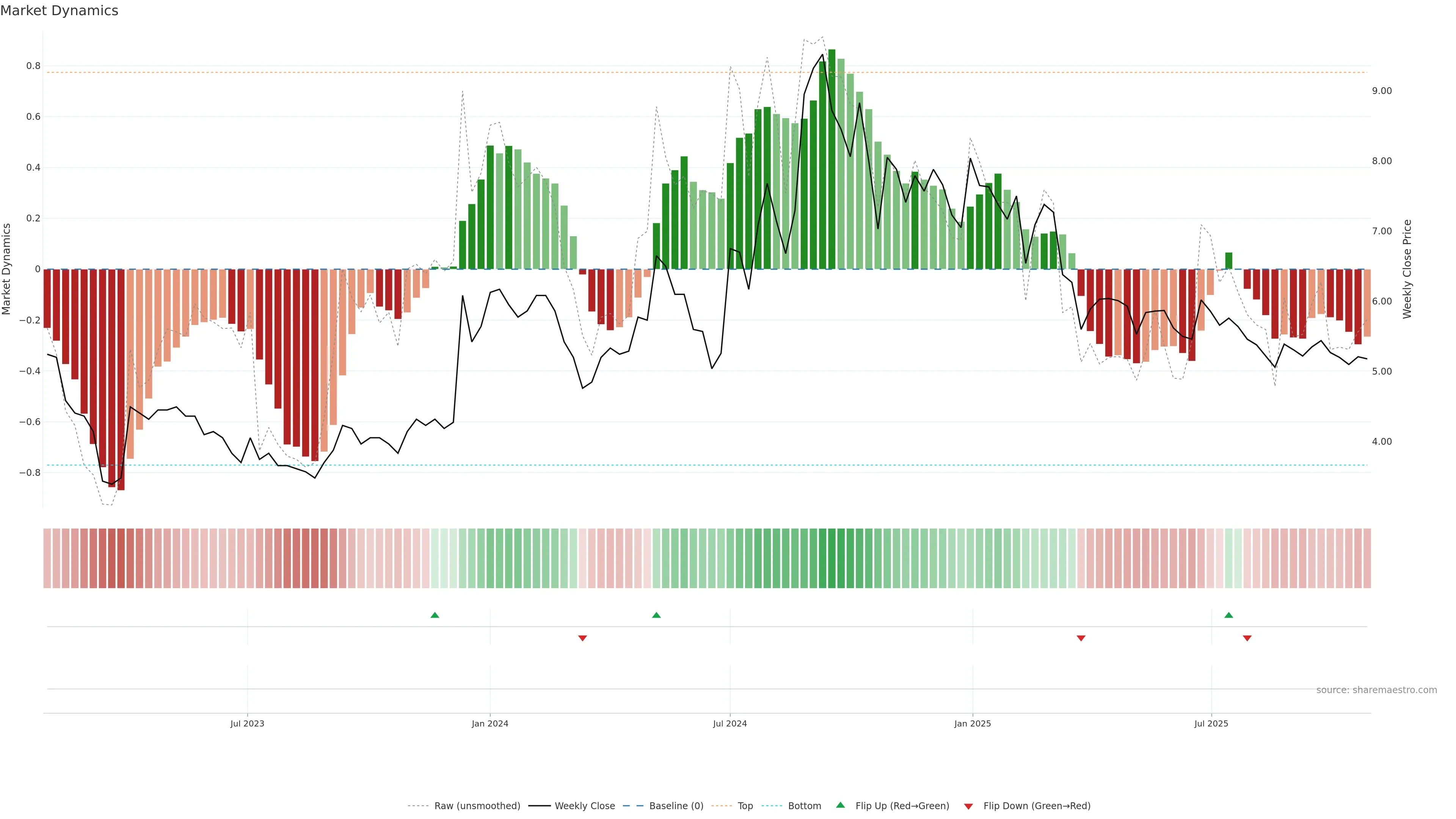Screen dimensions: 1456x819
Task: Click the red flip-down marker after Jan 2024
Action: [583, 638]
